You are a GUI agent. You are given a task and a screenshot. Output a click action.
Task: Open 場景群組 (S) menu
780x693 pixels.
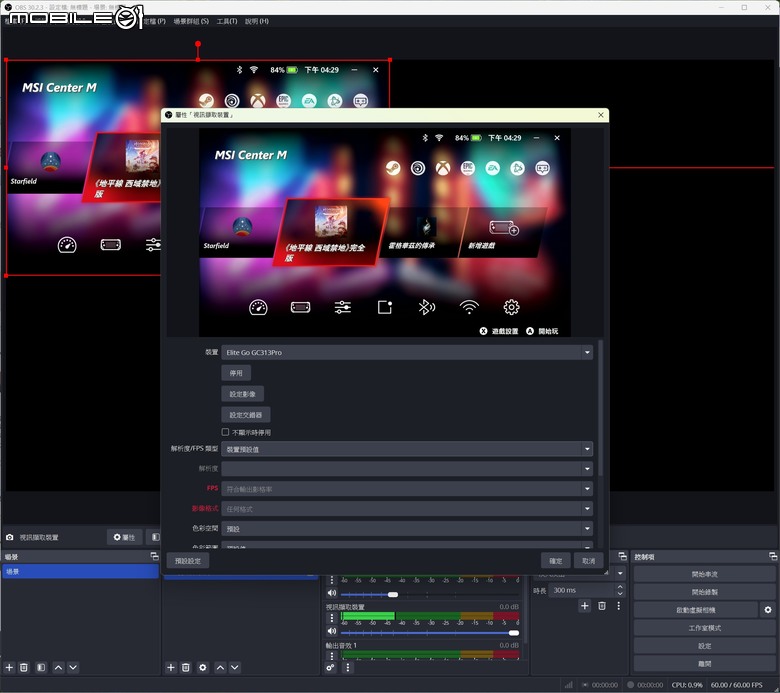(x=191, y=21)
